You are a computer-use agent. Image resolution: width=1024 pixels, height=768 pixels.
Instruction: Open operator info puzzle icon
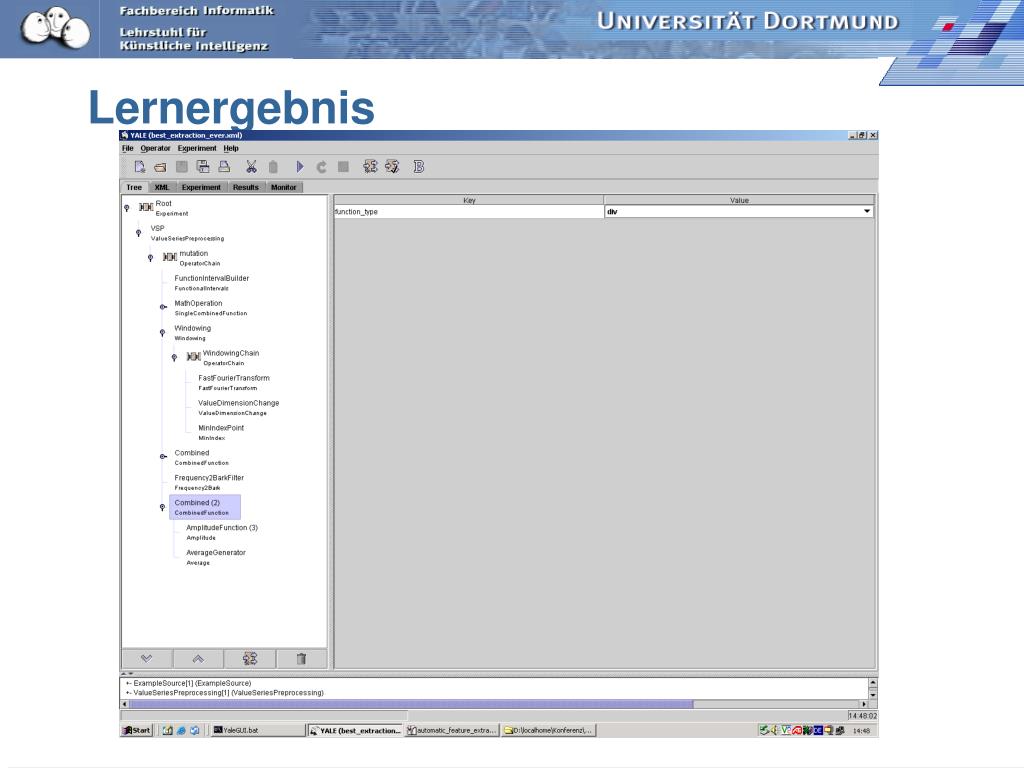click(370, 167)
